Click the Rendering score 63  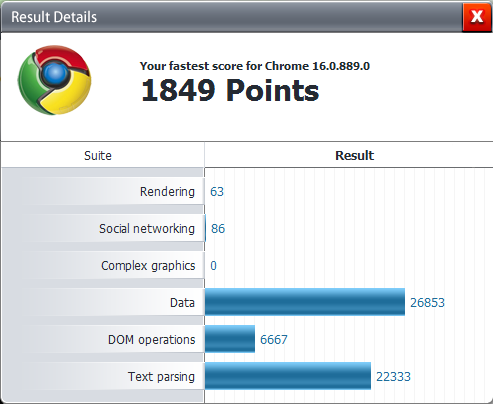coord(217,192)
